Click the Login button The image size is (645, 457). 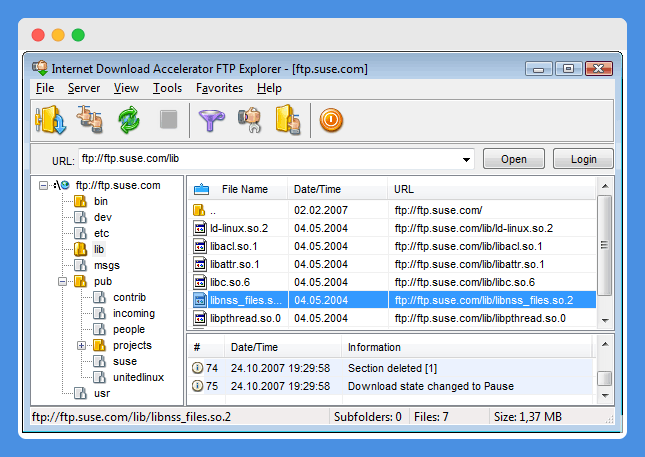pyautogui.click(x=583, y=159)
